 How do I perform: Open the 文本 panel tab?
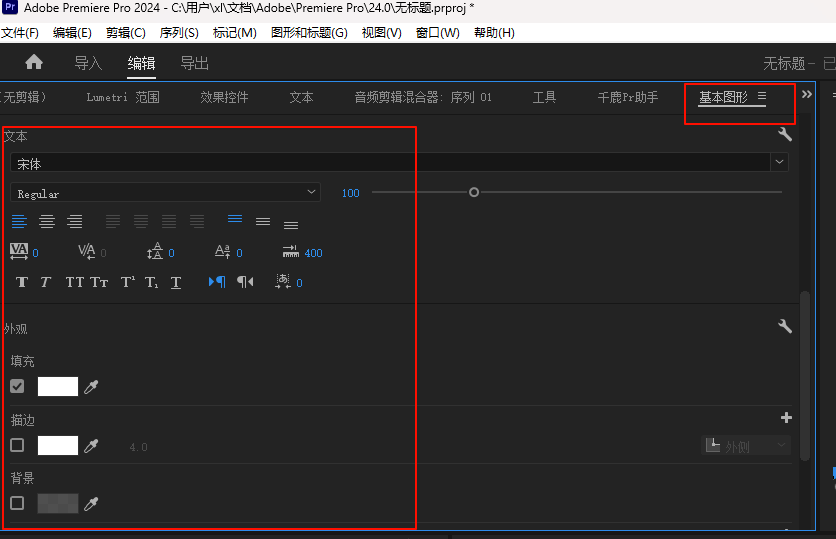[301, 97]
